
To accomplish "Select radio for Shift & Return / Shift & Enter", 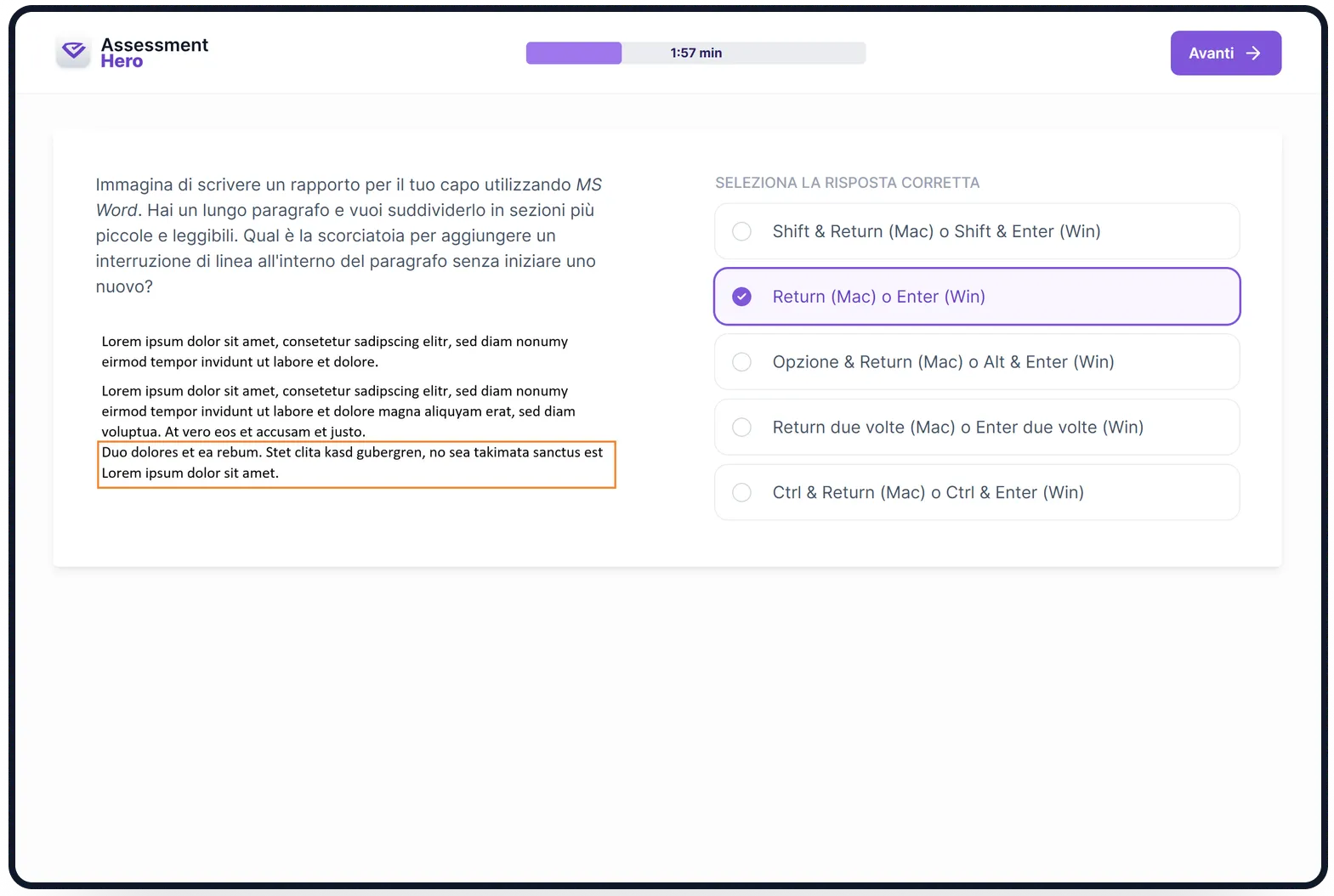I will [x=741, y=231].
